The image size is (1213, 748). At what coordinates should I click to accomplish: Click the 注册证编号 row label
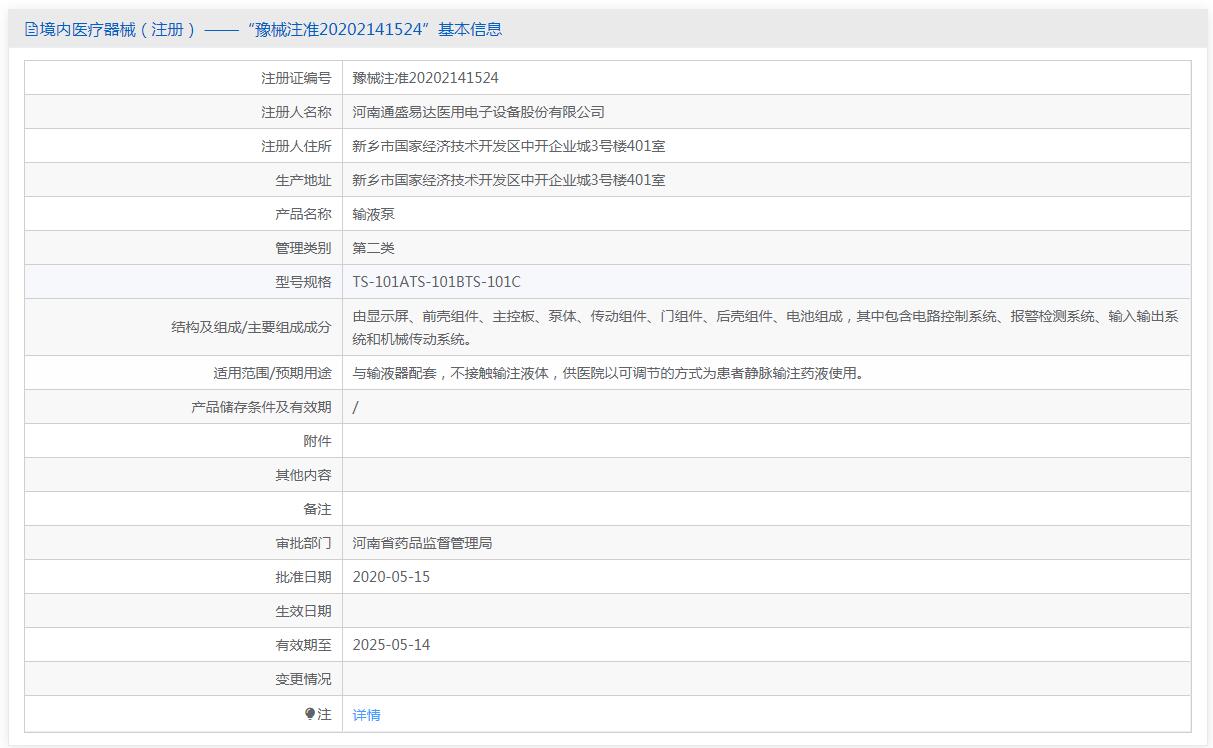(296, 78)
